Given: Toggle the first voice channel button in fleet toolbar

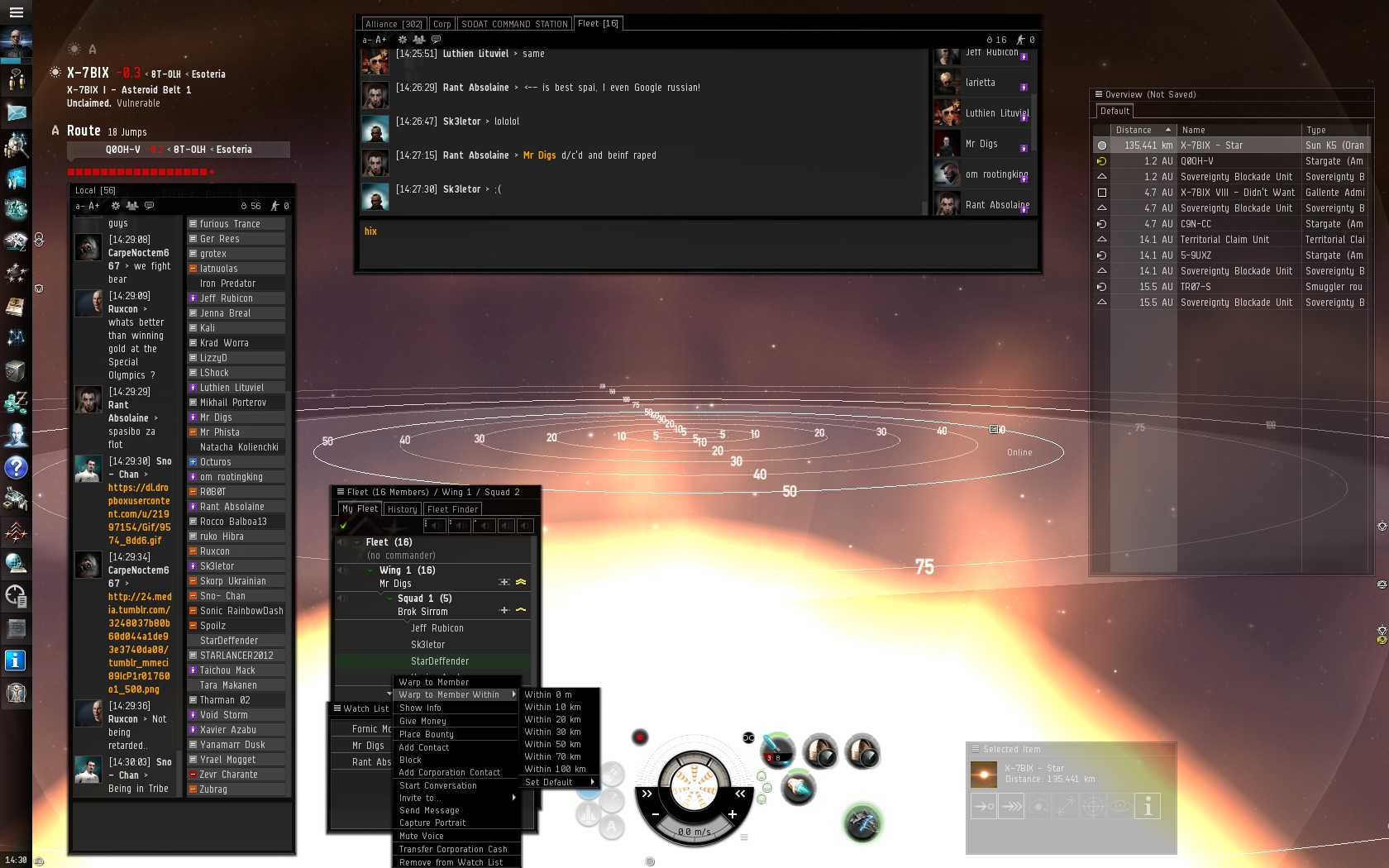Looking at the screenshot, I should click(x=435, y=525).
